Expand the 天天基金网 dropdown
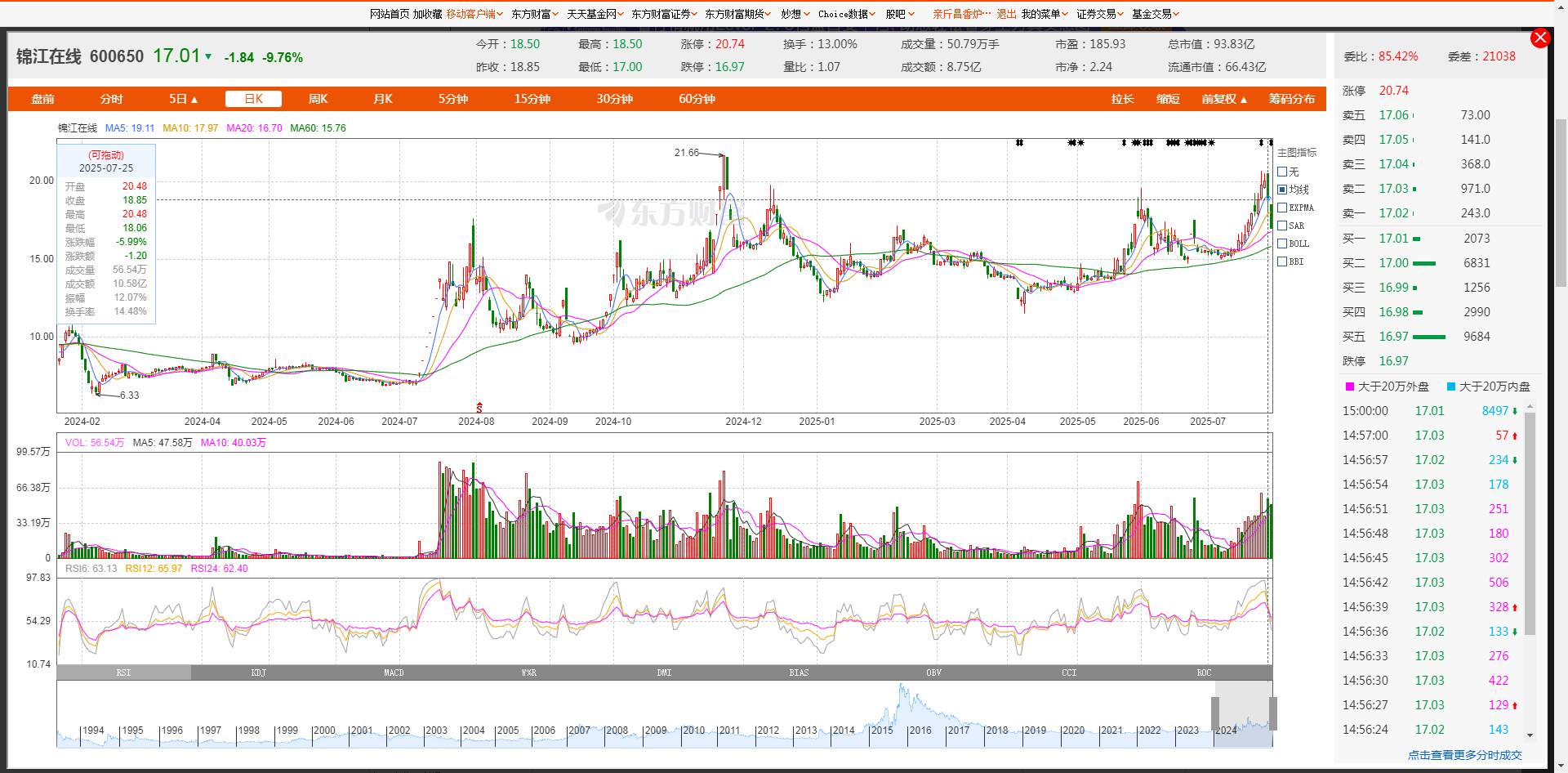Screen dimensions: 1568x773 click(595, 14)
